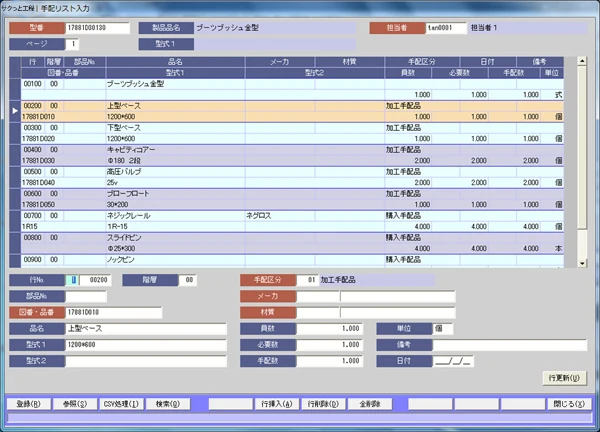Click the 行削除 (Delete row) button
The image size is (600, 432).
pyautogui.click(x=320, y=404)
